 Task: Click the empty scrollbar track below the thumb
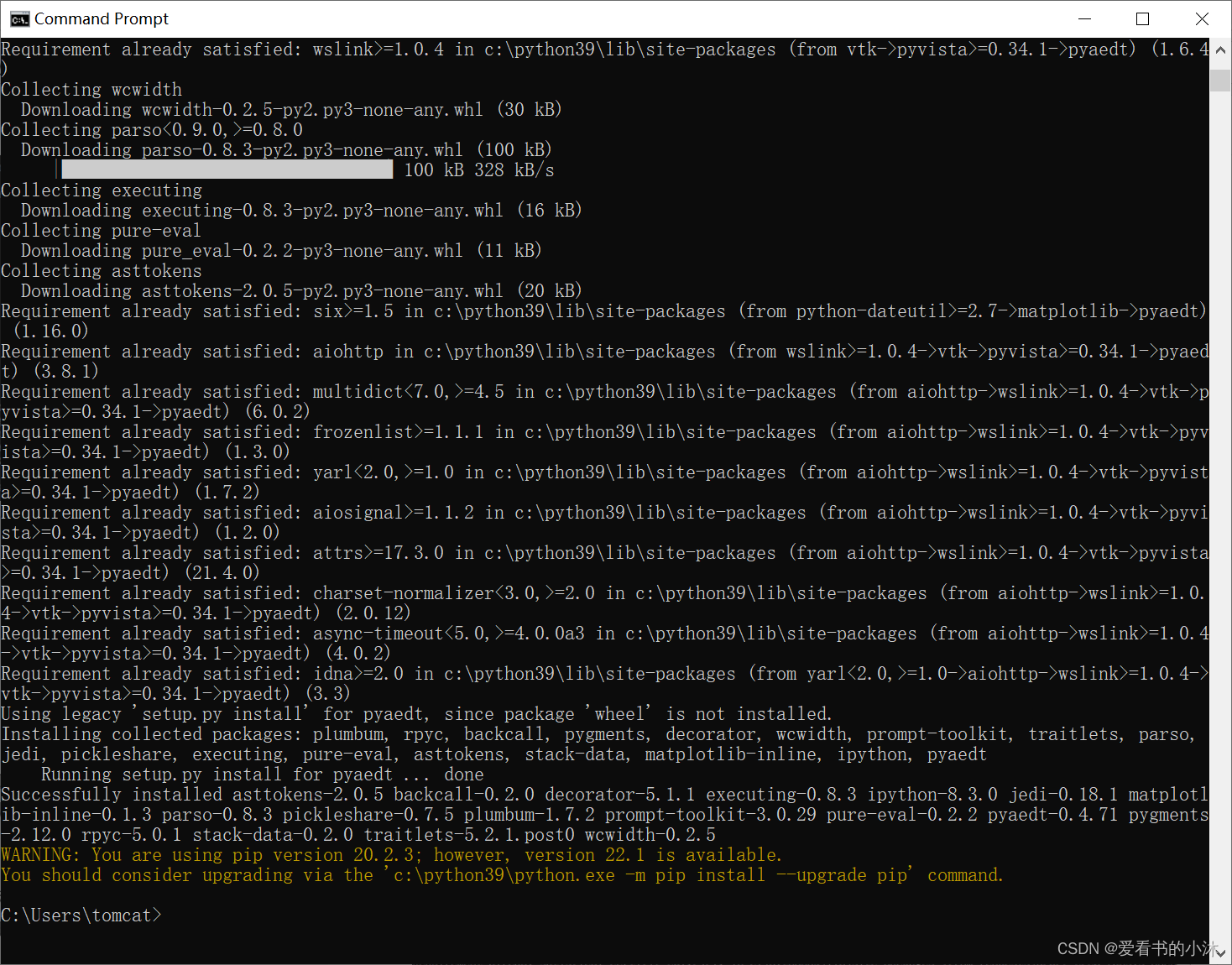click(1220, 503)
